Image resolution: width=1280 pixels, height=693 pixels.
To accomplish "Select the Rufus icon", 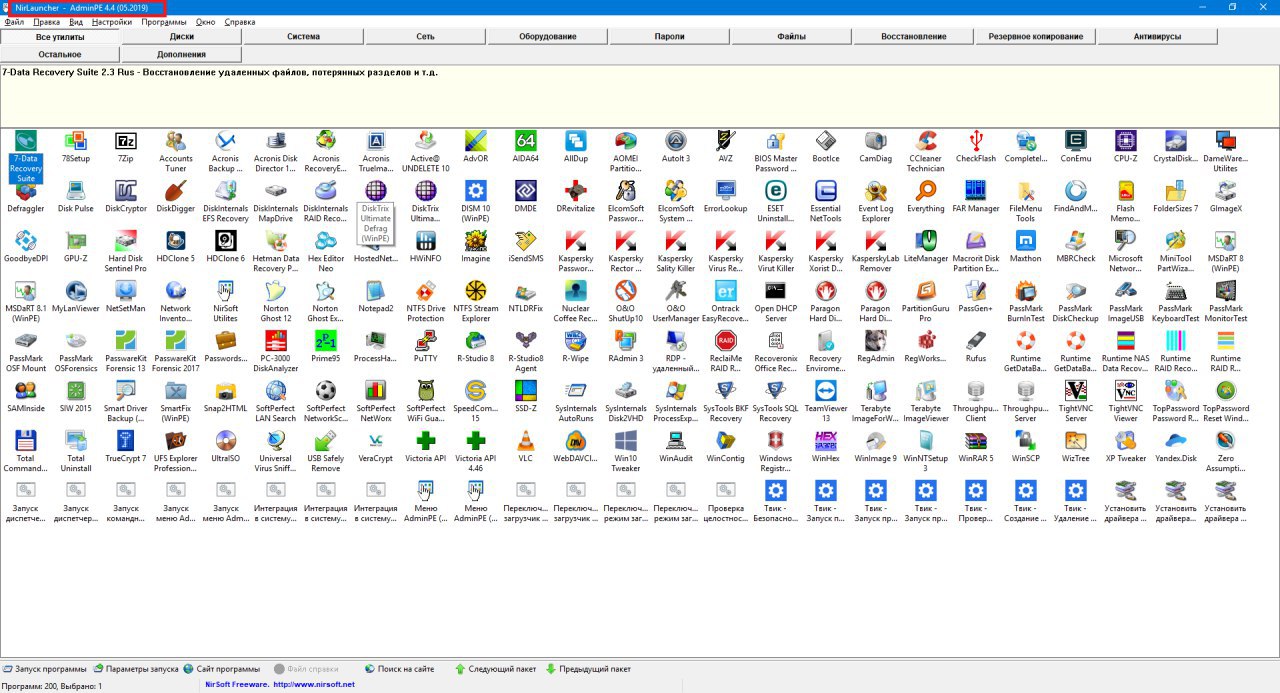I will pos(976,341).
